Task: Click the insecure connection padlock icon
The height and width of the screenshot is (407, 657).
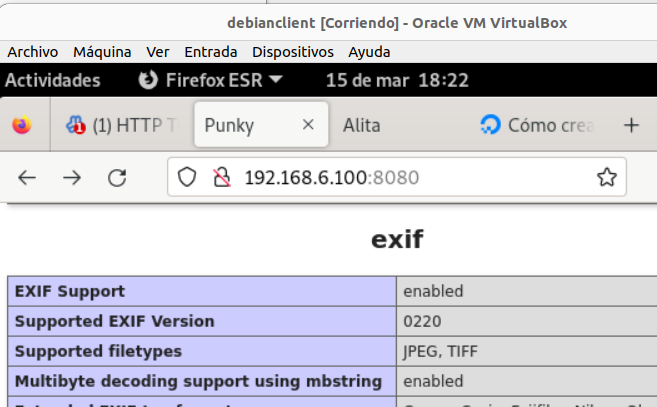Action: click(221, 178)
